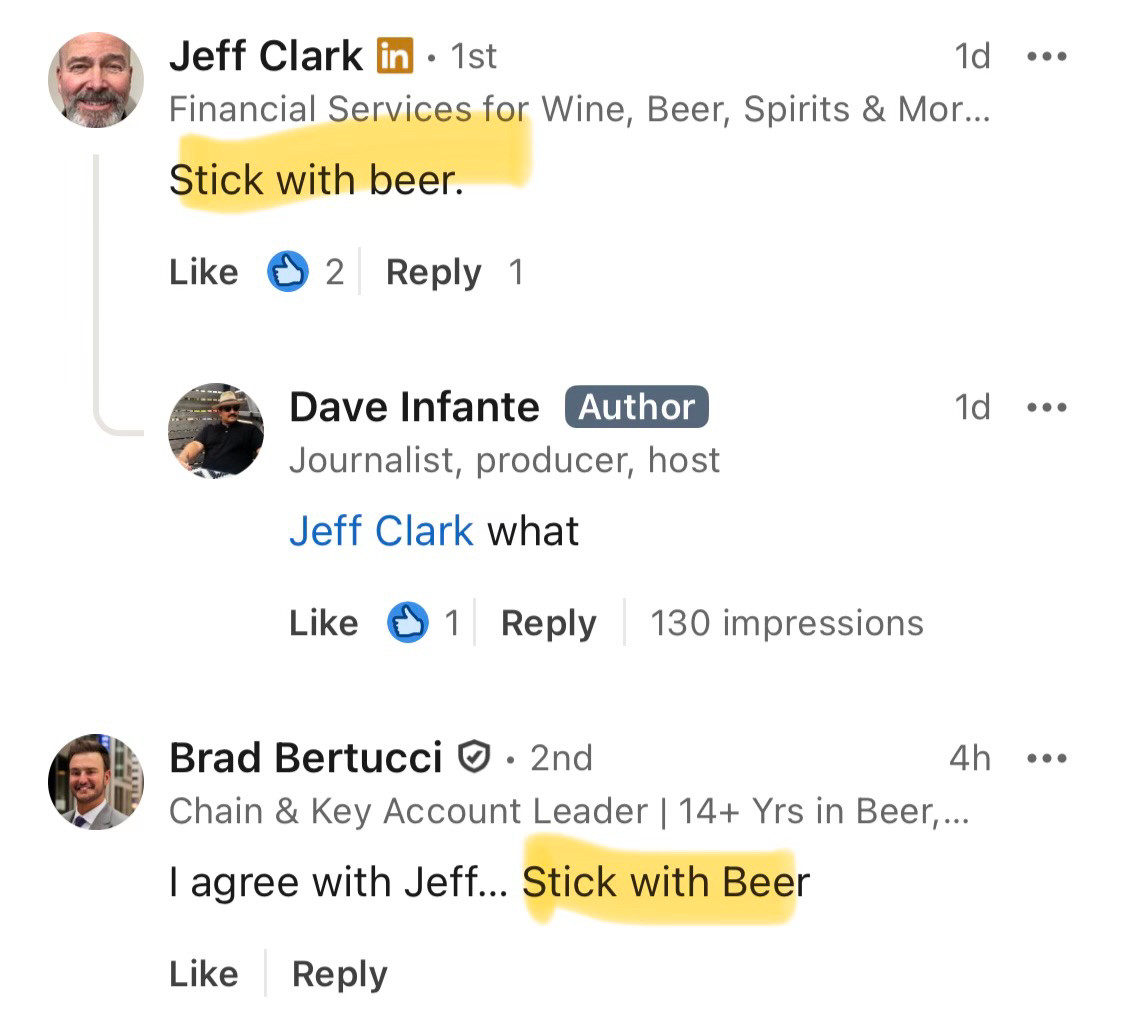The image size is (1125, 1013).
Task: Open Brad Bertucci's profile picture
Action: [x=95, y=782]
